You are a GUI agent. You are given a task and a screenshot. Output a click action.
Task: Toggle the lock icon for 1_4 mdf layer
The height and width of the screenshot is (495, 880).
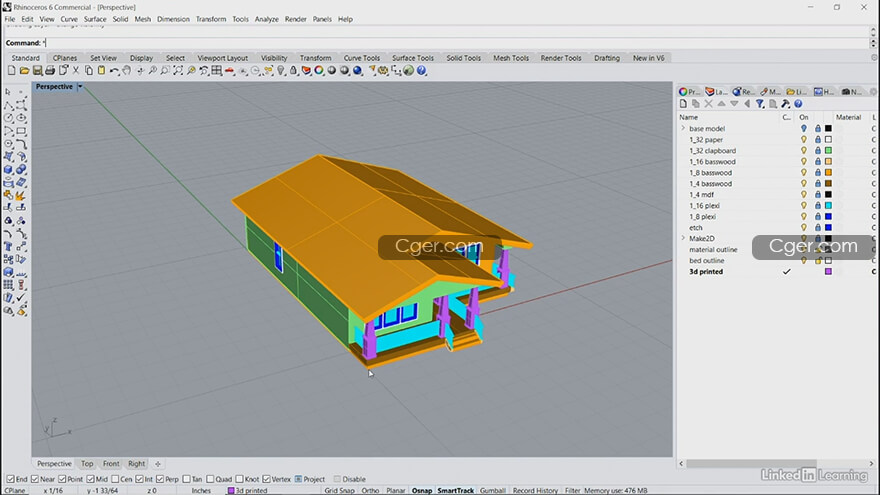817,195
